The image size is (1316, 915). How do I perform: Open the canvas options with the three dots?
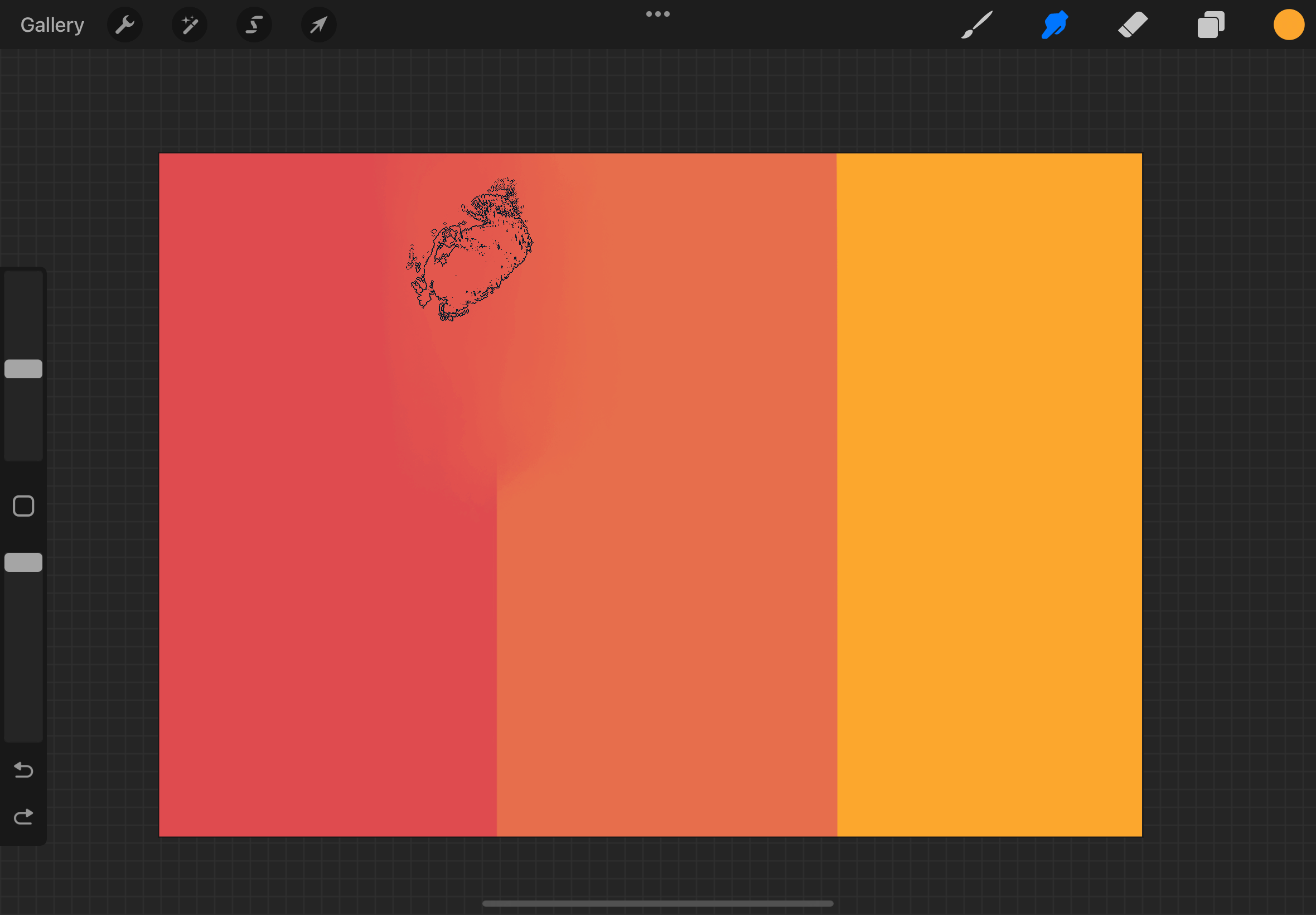657,13
